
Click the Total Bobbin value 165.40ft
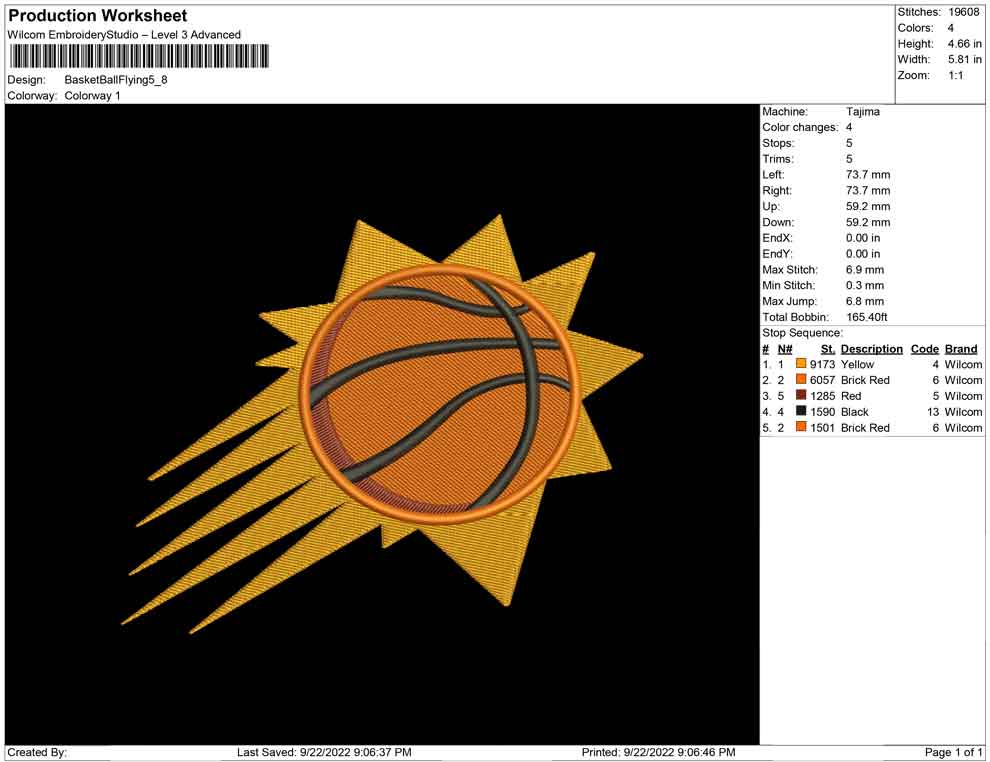867,317
